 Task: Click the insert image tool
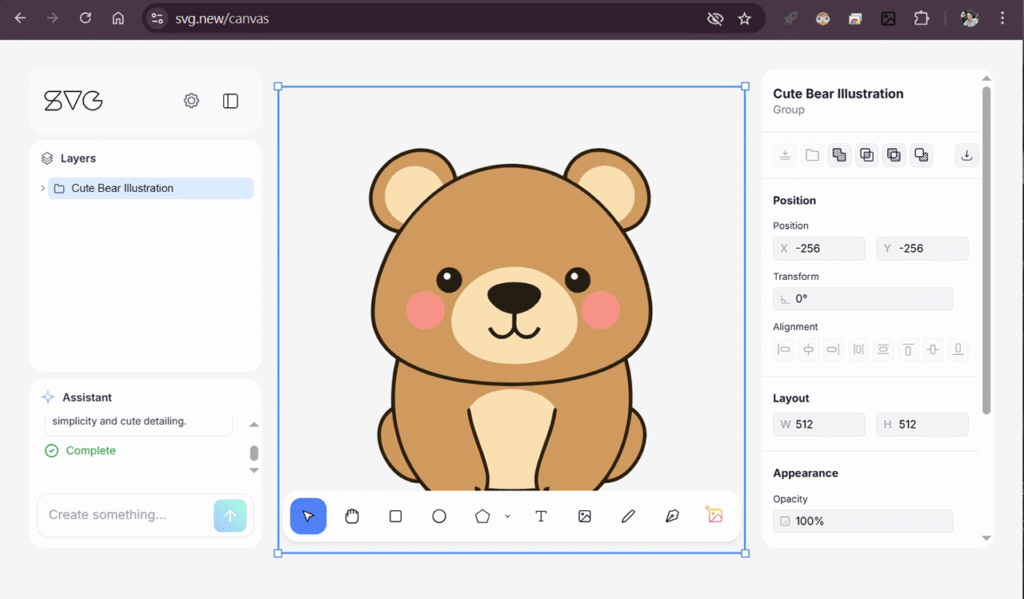coord(585,516)
